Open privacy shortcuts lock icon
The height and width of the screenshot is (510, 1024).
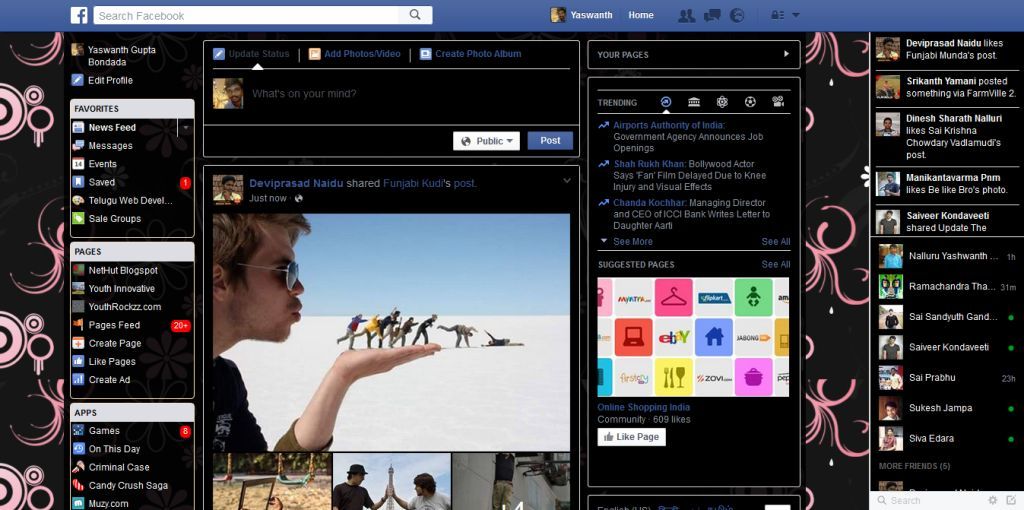[x=777, y=15]
